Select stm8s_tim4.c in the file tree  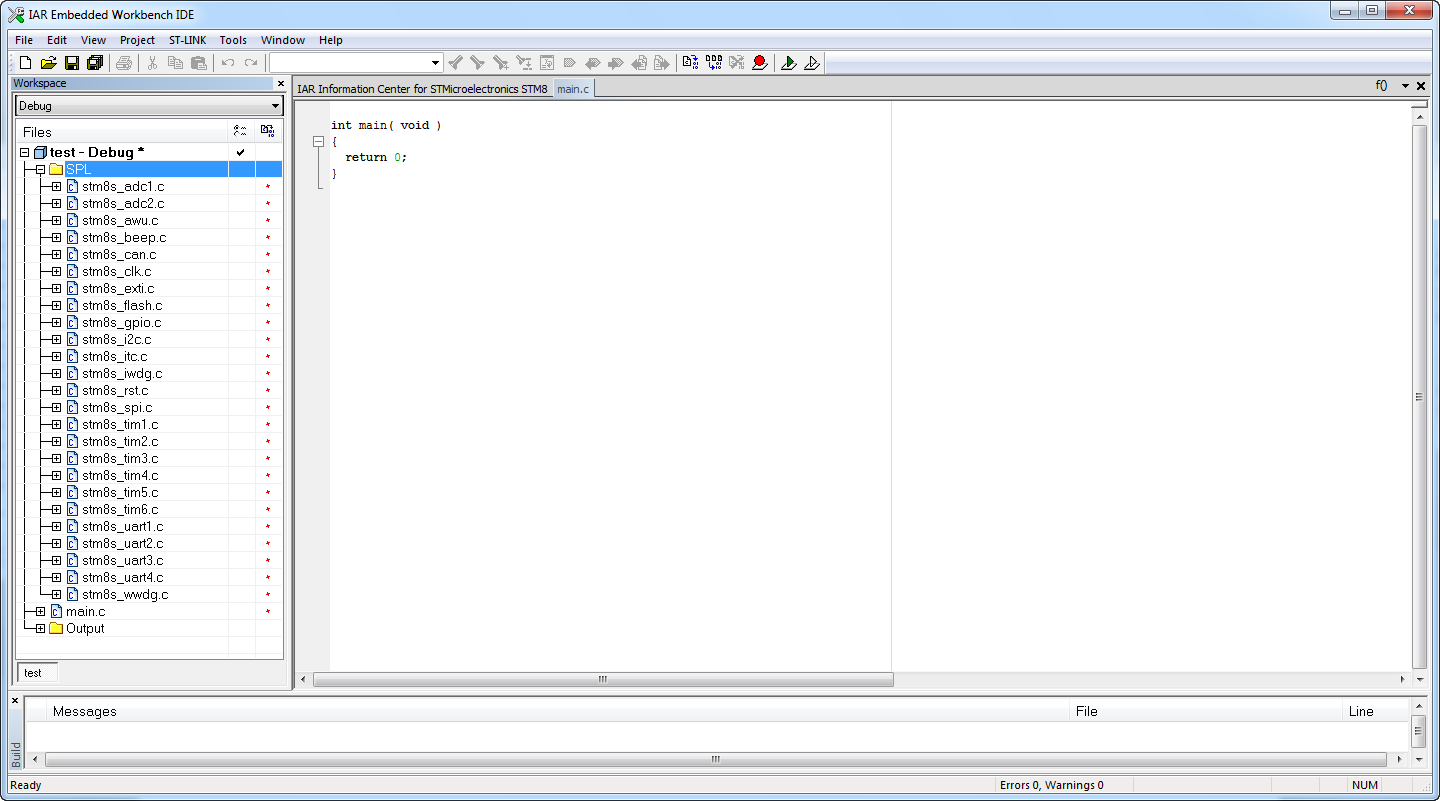click(120, 476)
